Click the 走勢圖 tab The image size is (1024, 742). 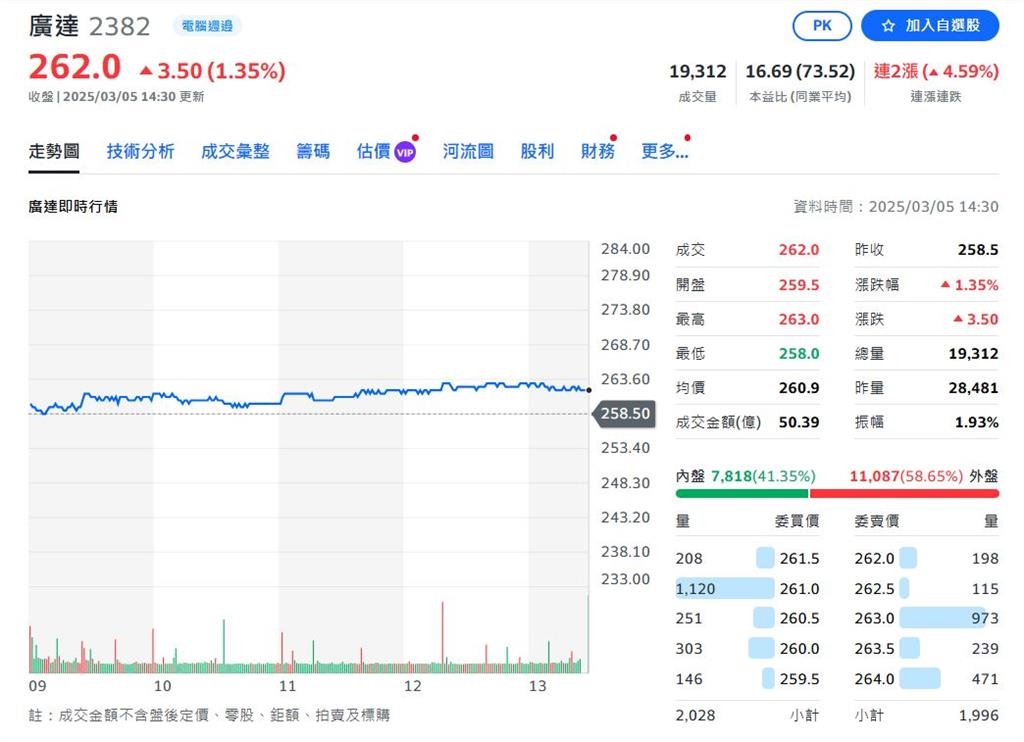52,150
